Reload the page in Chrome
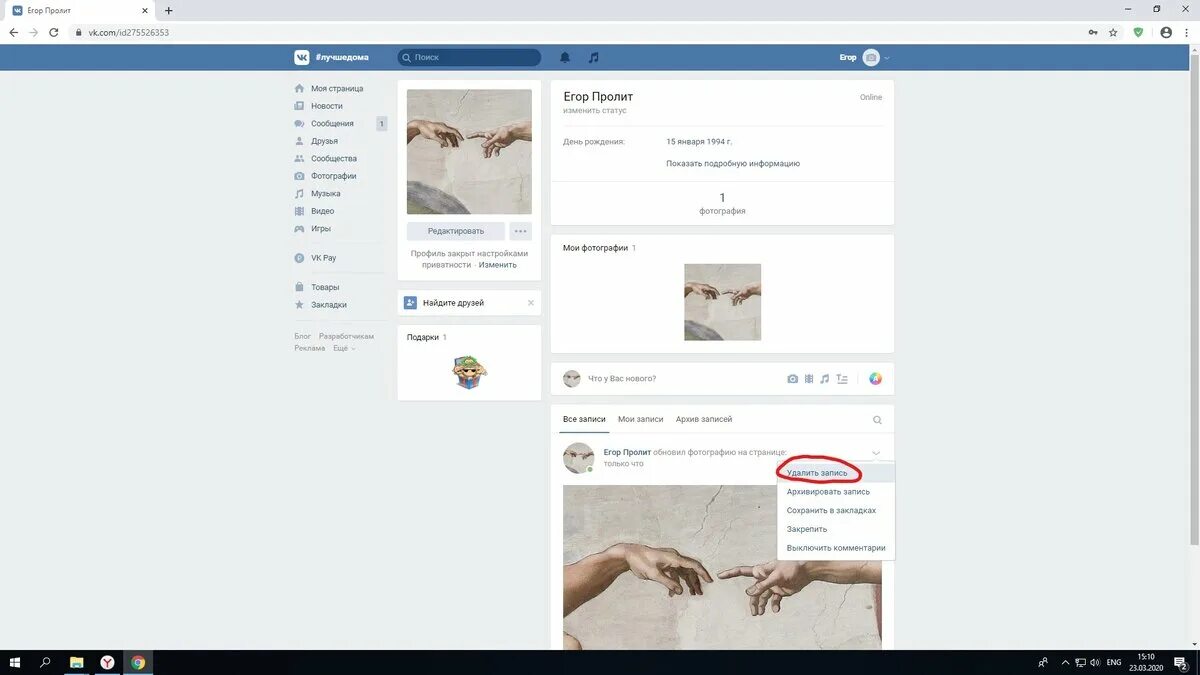Screen dimensions: 1200x675 pos(55,32)
